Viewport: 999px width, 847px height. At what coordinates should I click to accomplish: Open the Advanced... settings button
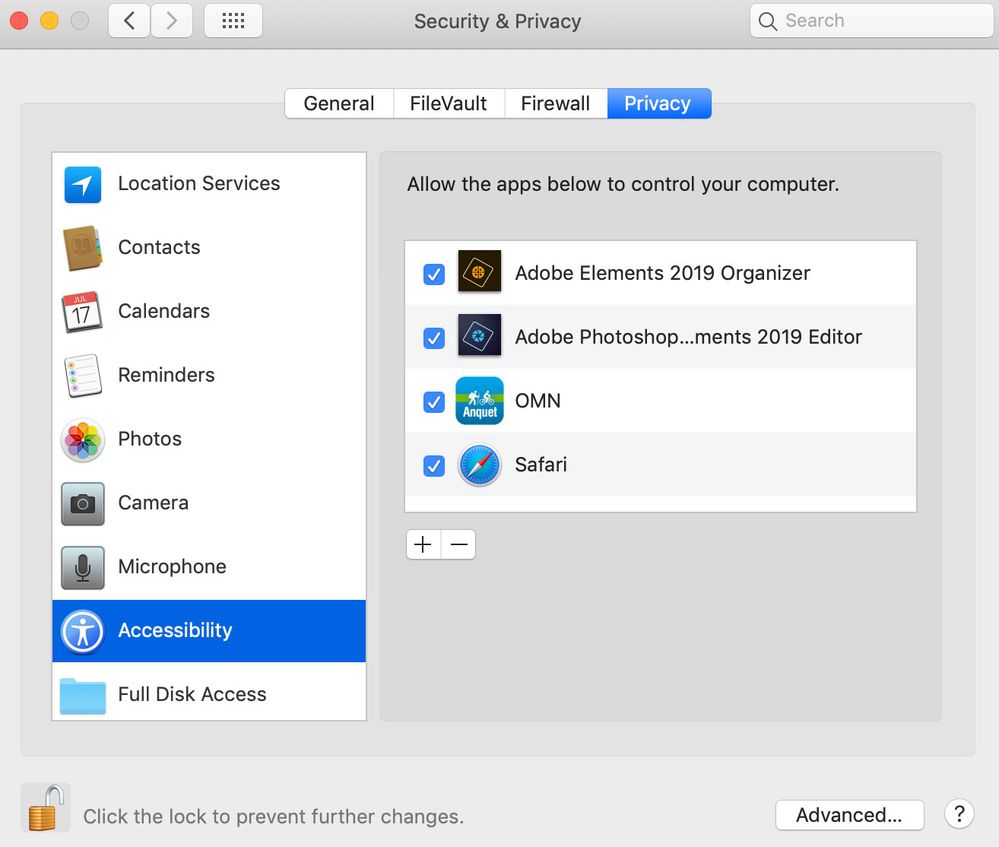849,814
